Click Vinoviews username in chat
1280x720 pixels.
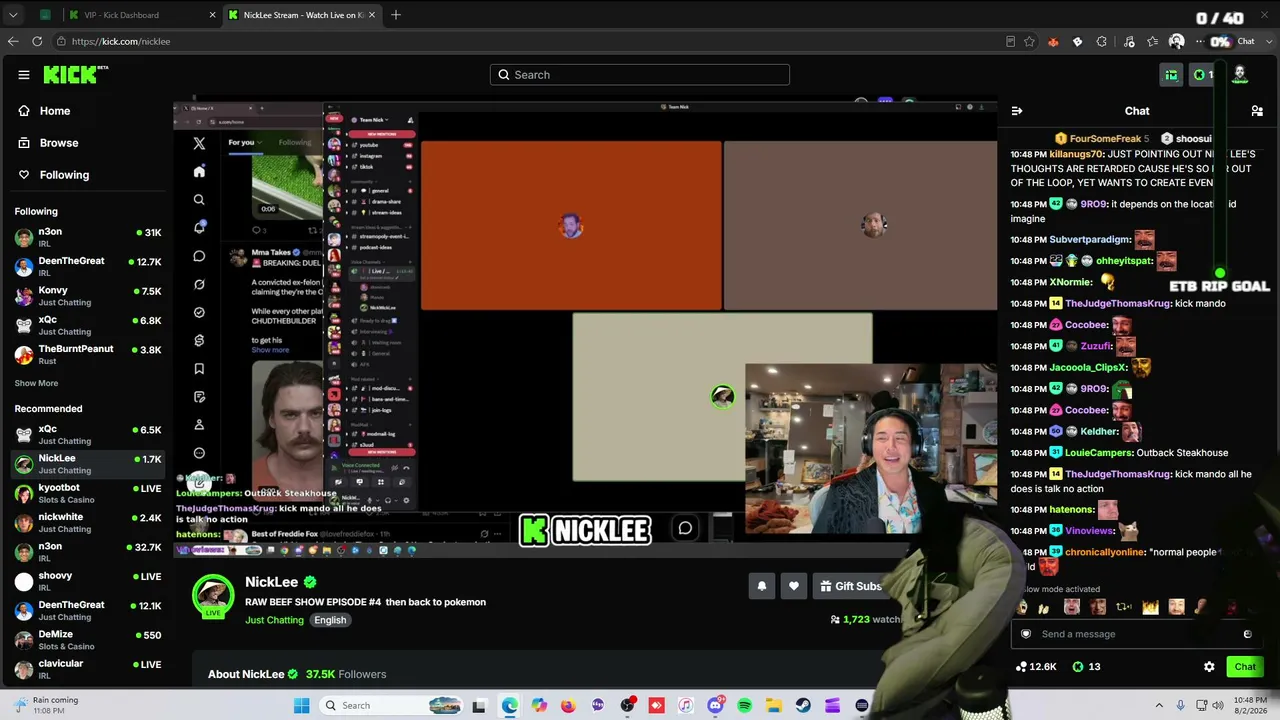tap(1089, 531)
